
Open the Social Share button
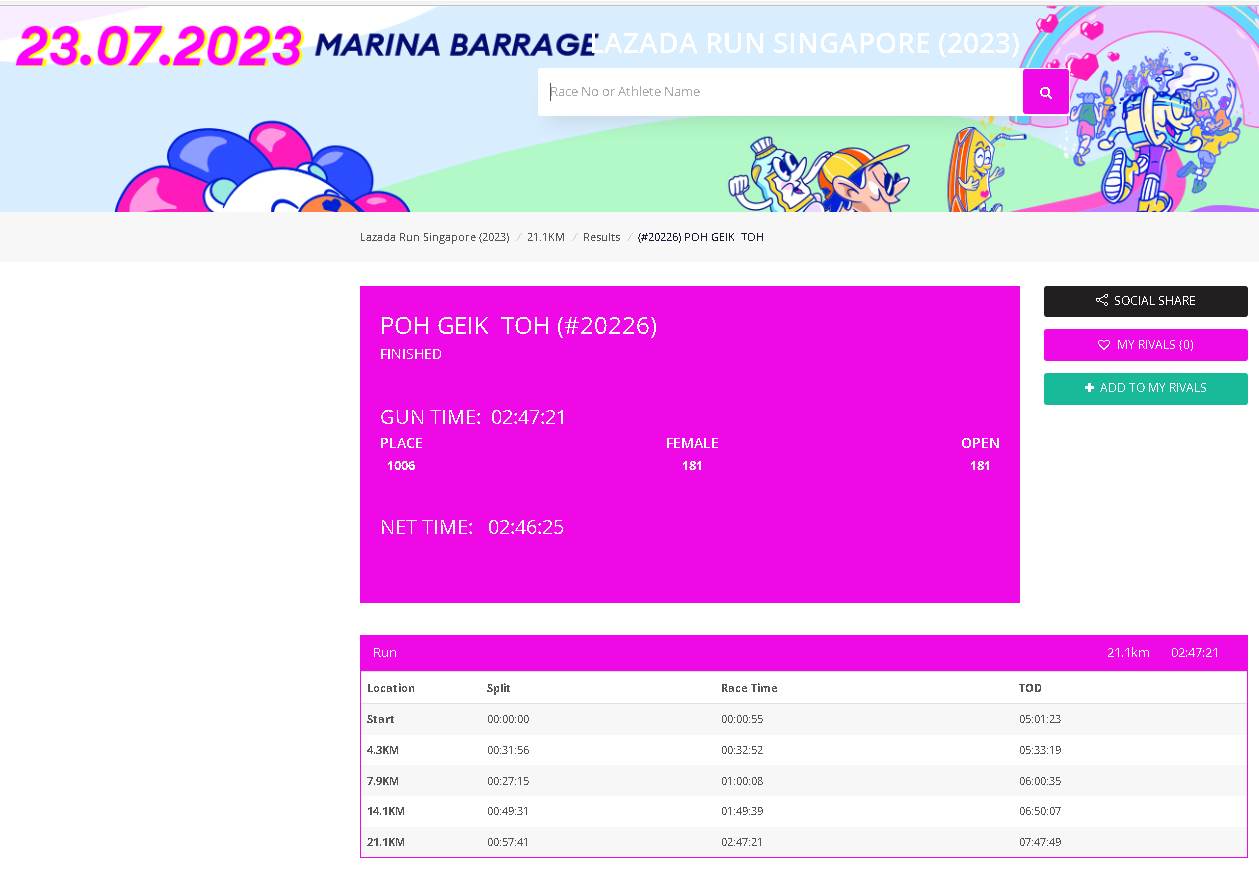[1146, 301]
